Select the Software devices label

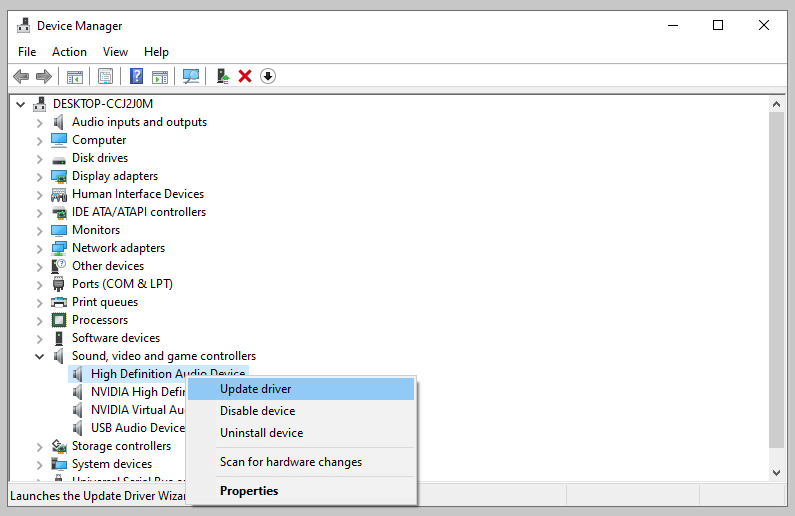coord(116,338)
